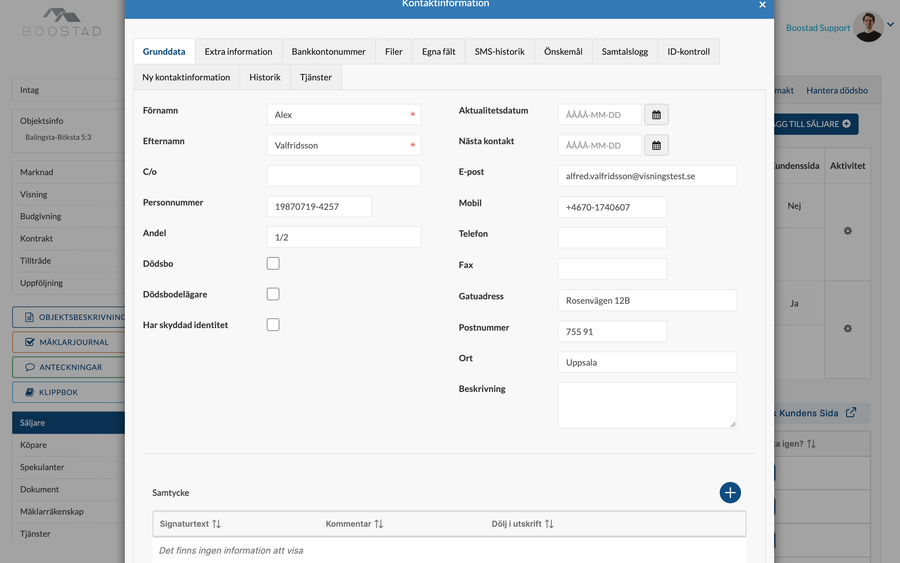Screen dimensions: 900x563
Task: Click the Aktualitetsdatum date input
Action: pos(600,115)
